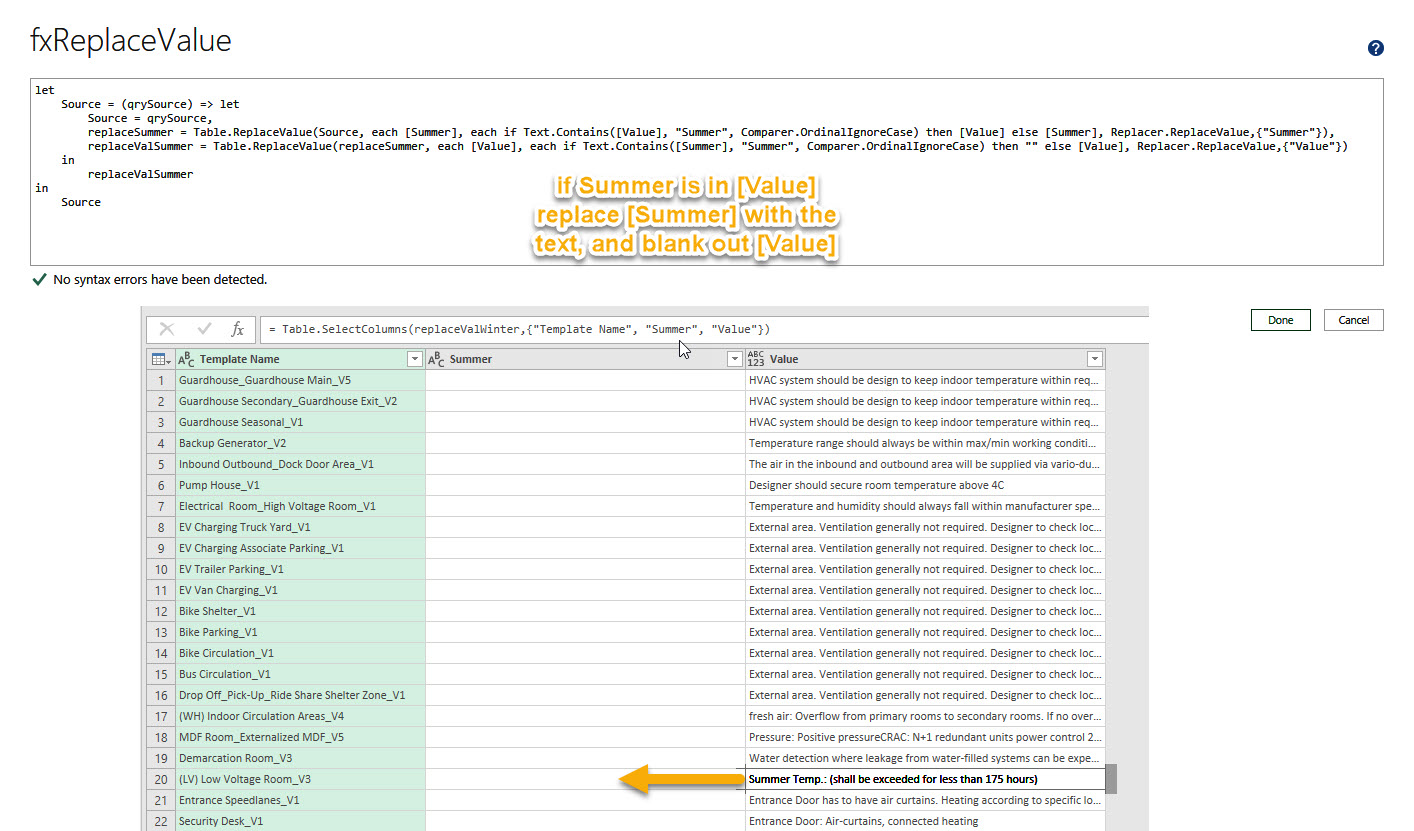
Task: Select the Pump House_V1 cell
Action: [300, 485]
